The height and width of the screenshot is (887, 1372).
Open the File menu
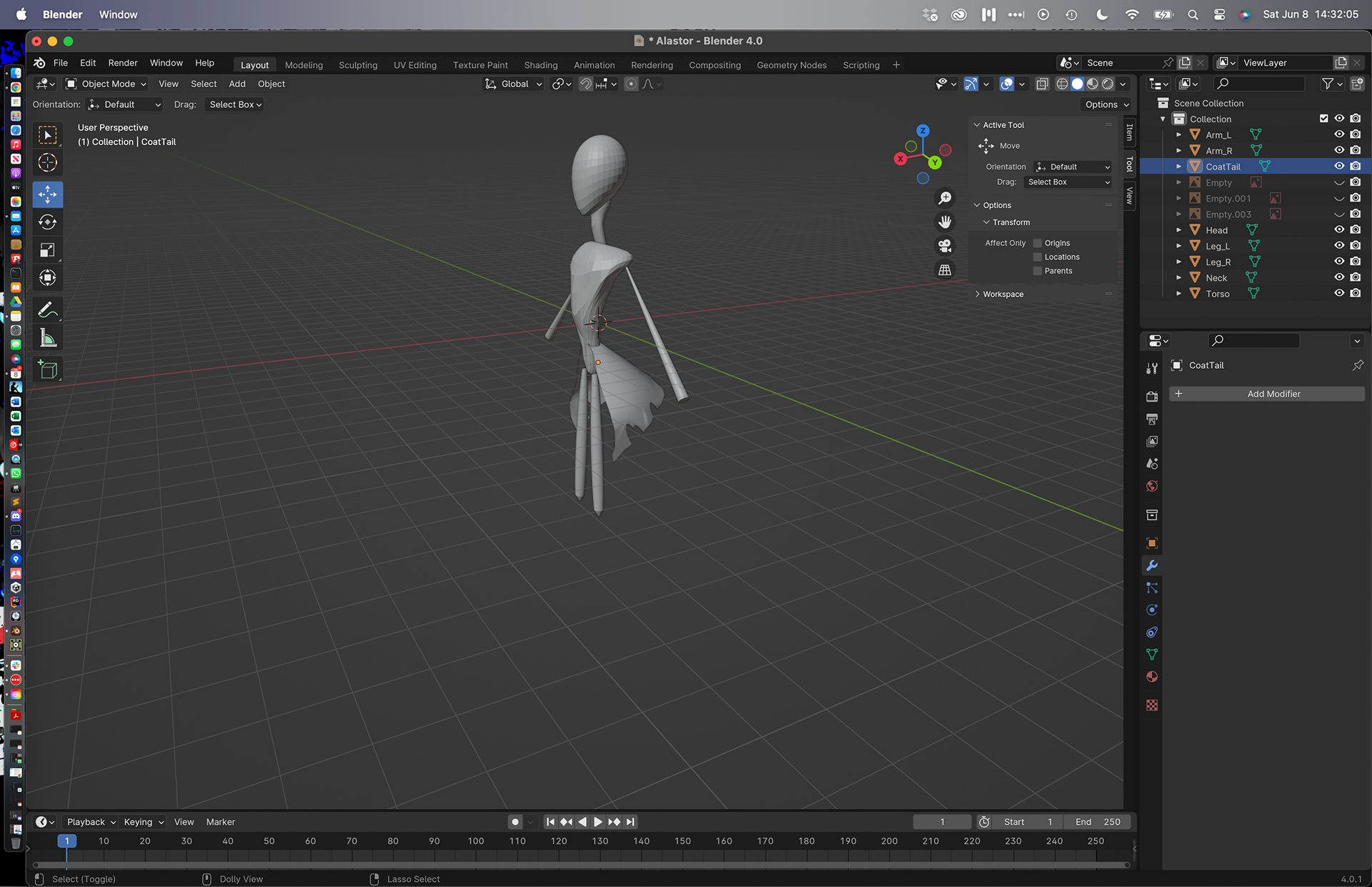click(x=61, y=63)
